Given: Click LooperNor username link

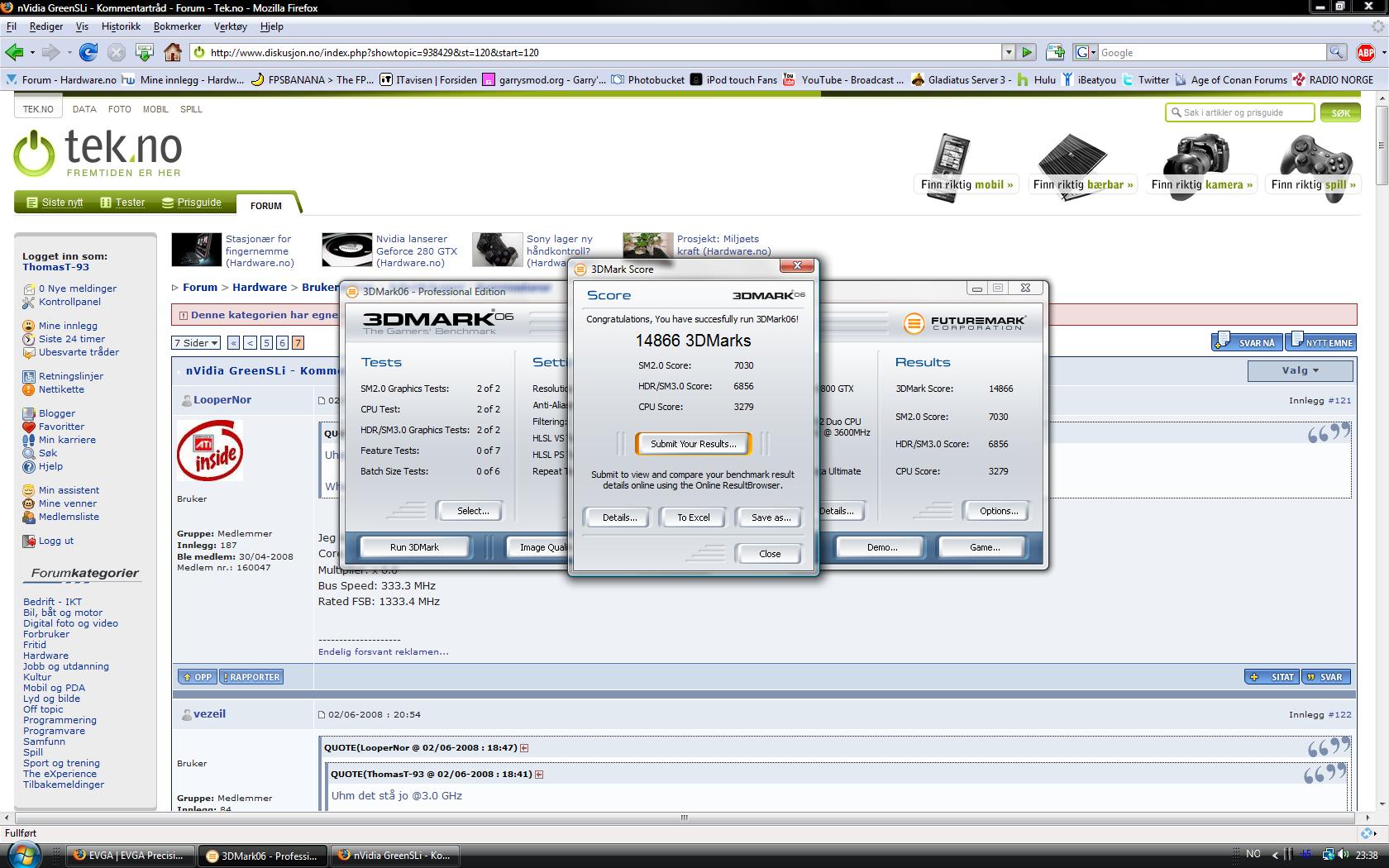Looking at the screenshot, I should (222, 399).
